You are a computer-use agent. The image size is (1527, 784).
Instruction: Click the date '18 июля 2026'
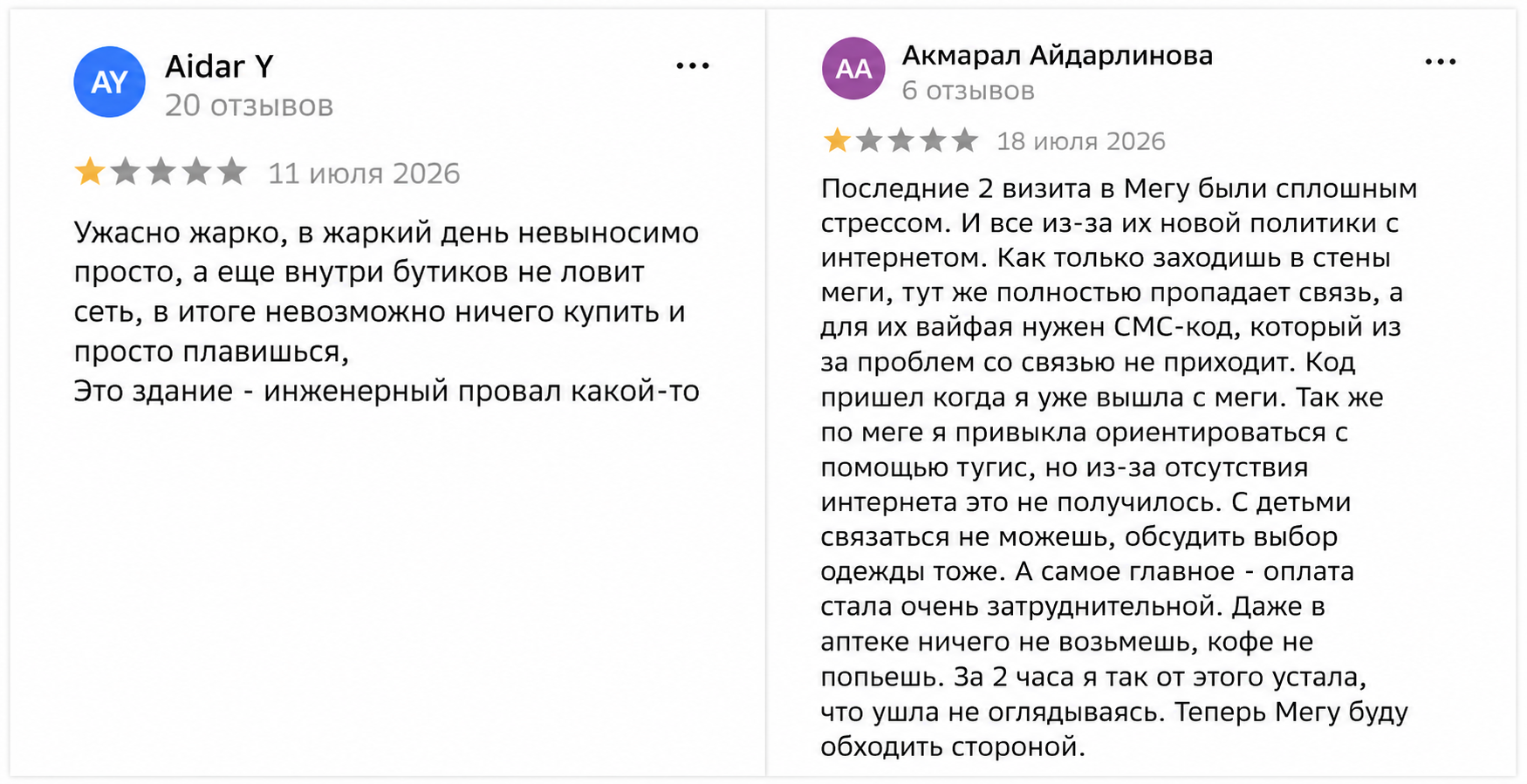[1081, 141]
